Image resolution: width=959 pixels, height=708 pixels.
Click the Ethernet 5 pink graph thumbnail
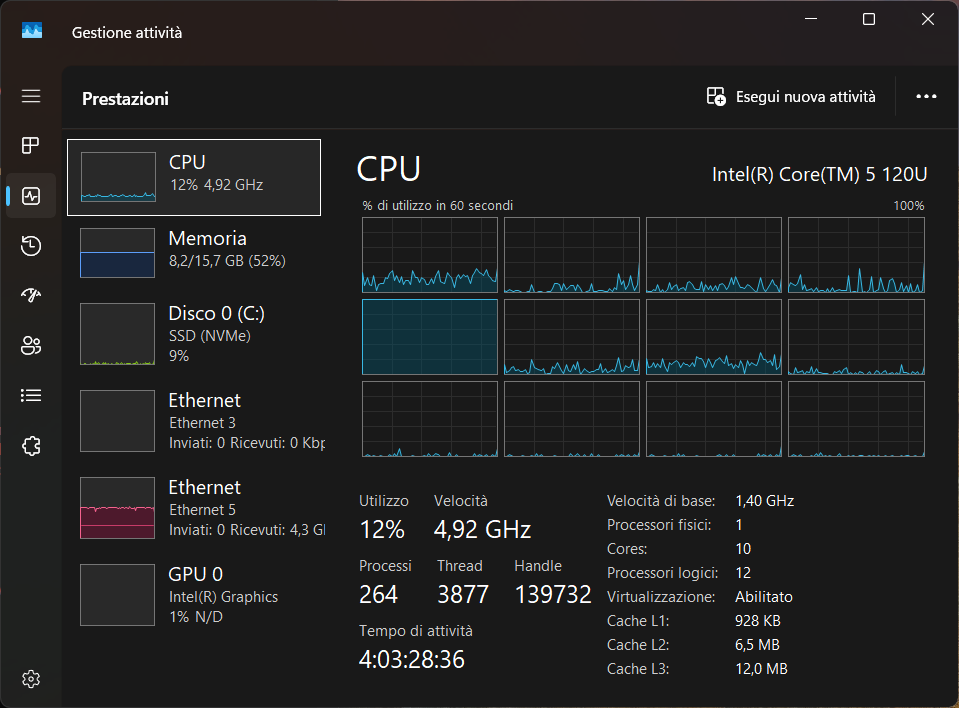pyautogui.click(x=117, y=507)
